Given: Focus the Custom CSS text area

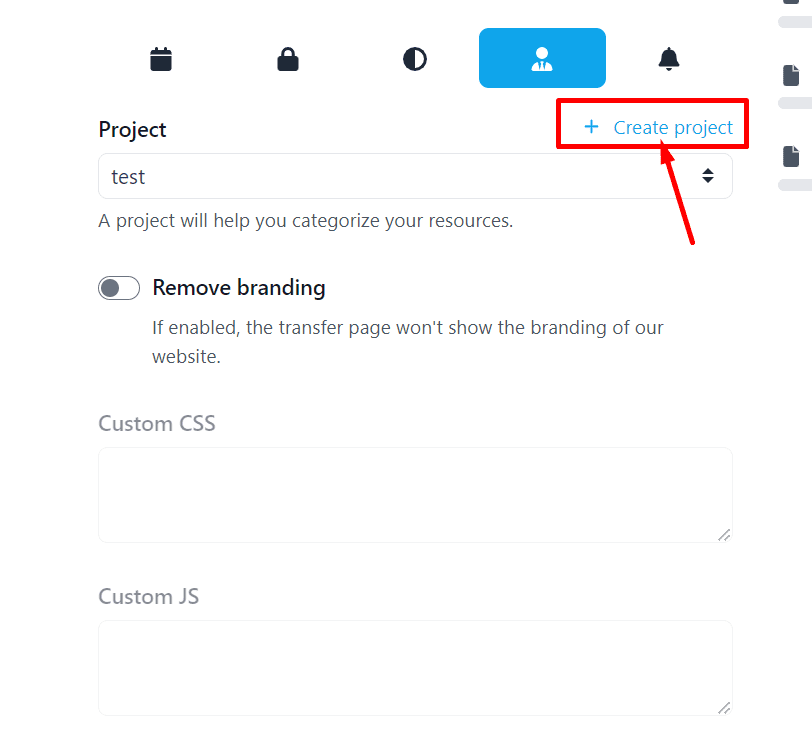Looking at the screenshot, I should point(415,495).
